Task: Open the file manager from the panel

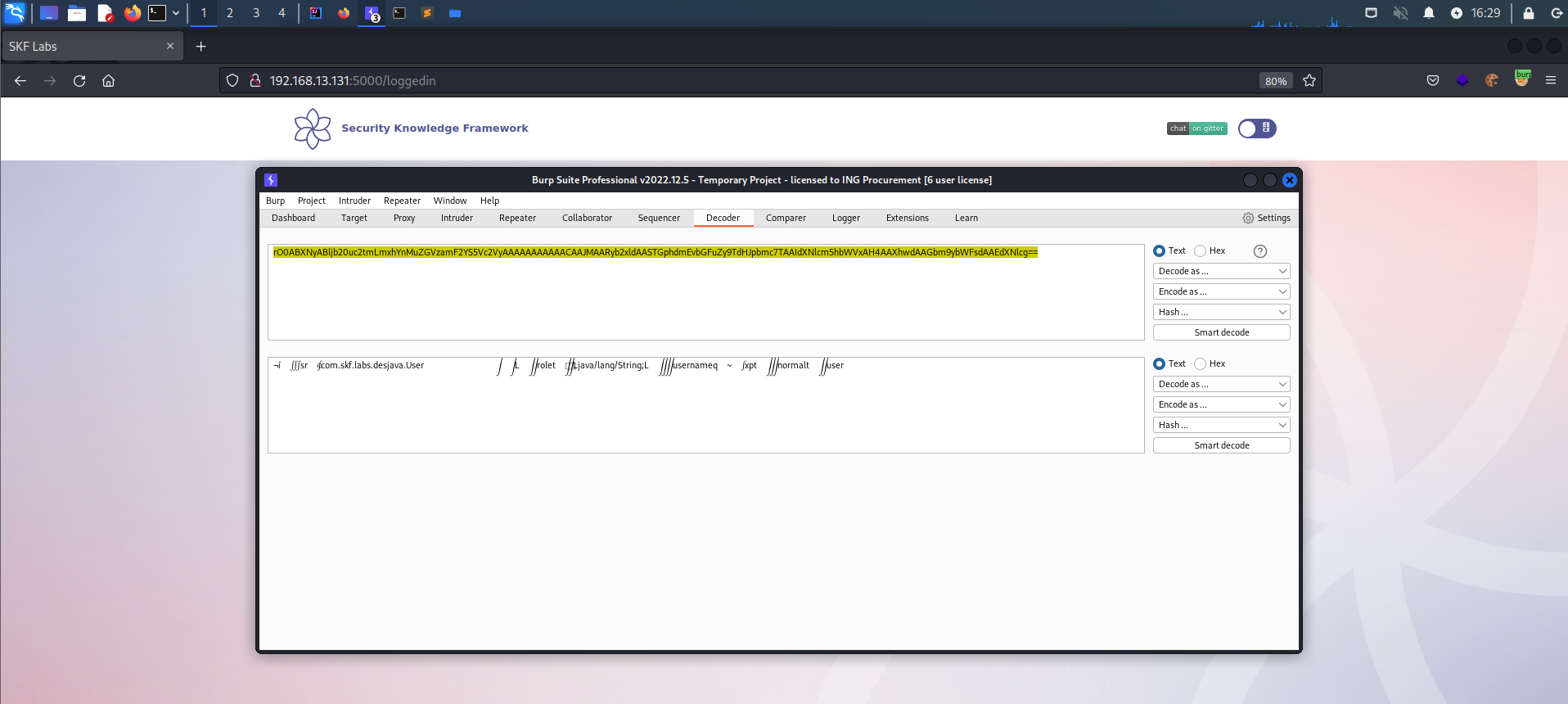Action: pyautogui.click(x=77, y=13)
